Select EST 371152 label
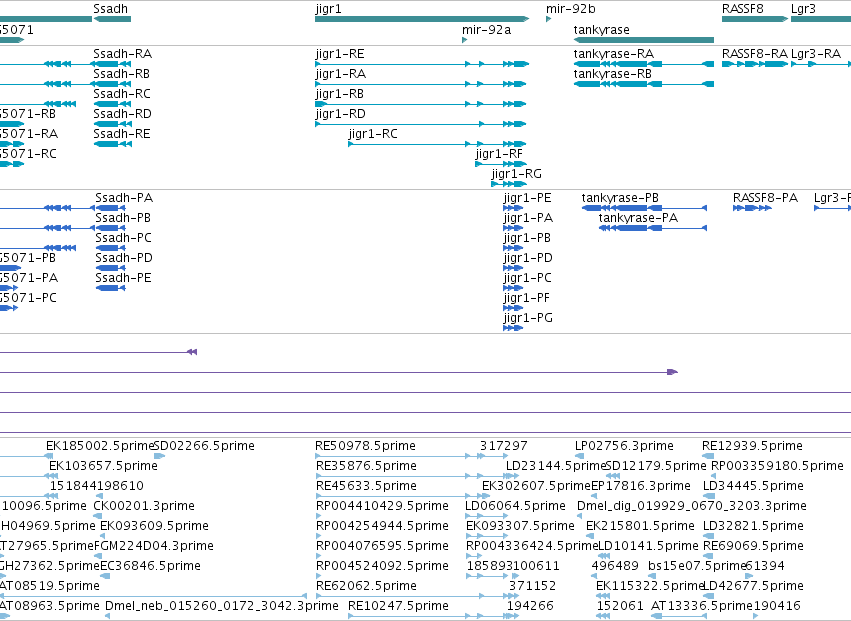Screen dimensions: 851x621 click(x=532, y=586)
